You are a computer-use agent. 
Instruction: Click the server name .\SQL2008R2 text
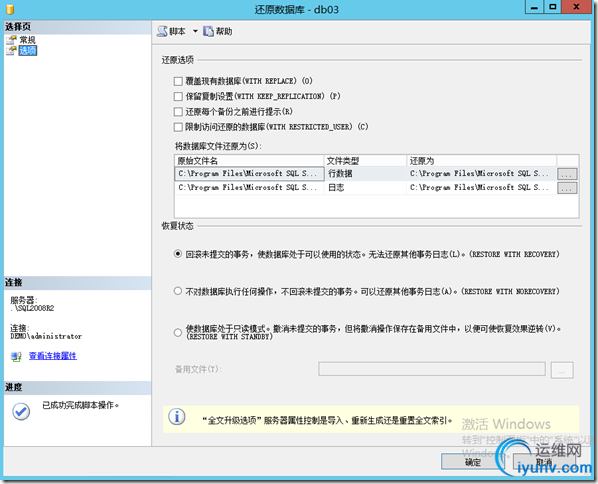32,308
